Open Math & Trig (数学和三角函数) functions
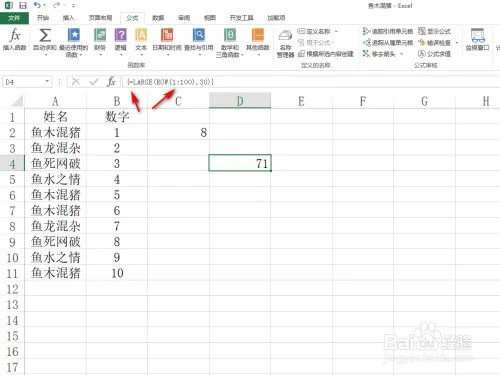The width and height of the screenshot is (500, 375). tap(230, 42)
